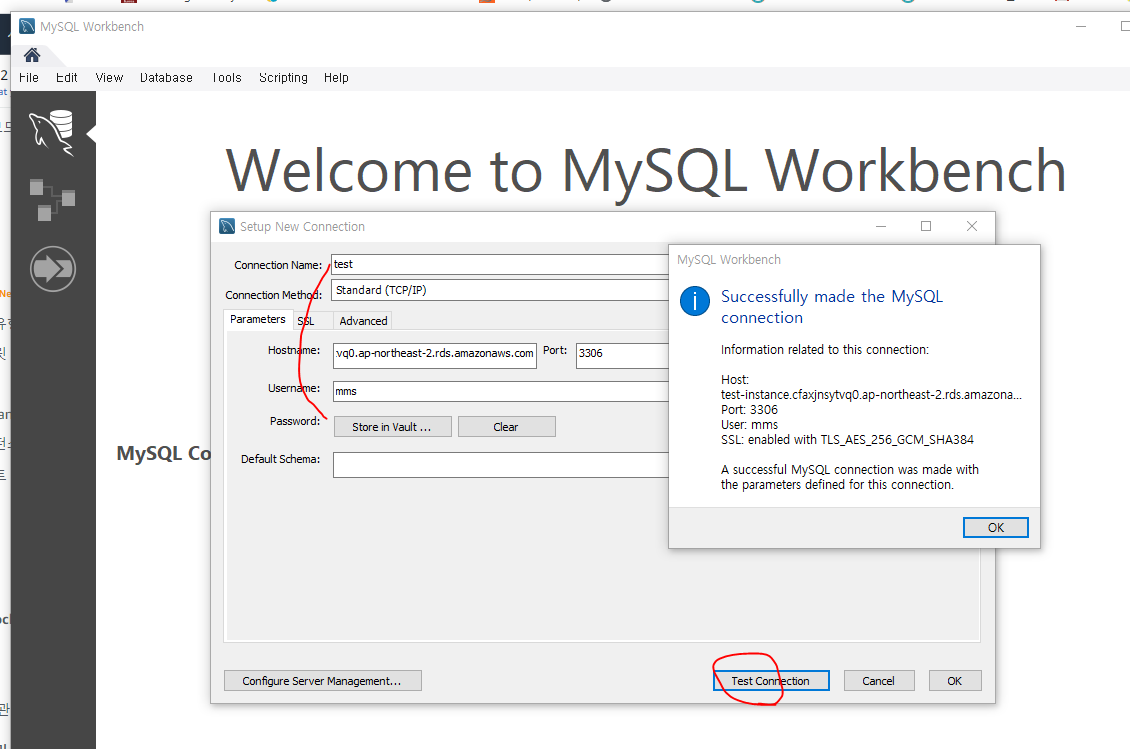
Task: Click the 'Successfully made the MySQL connection' heading
Action: 832,307
